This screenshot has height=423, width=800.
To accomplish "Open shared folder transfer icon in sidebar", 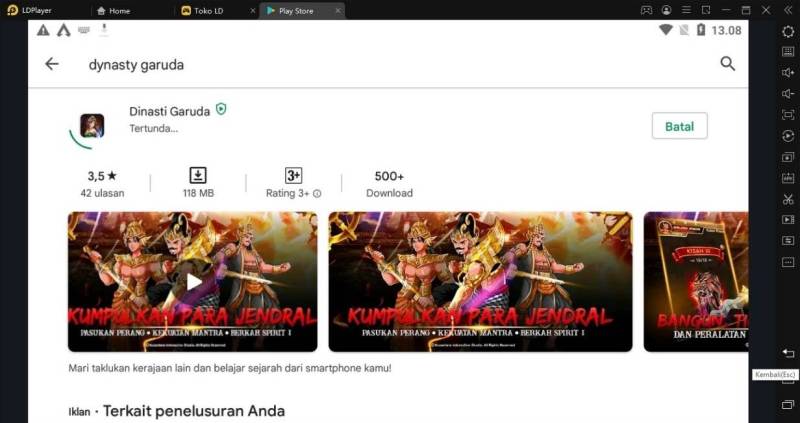I will pyautogui.click(x=788, y=241).
